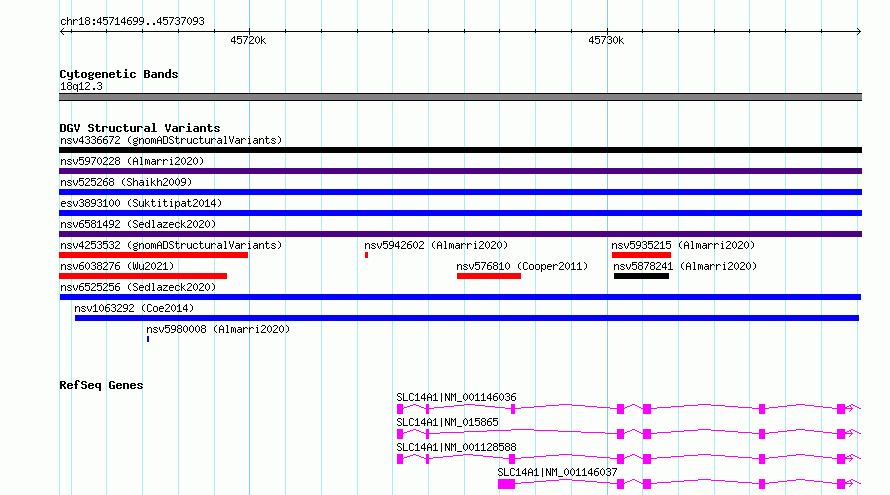Open the nsv525268 (Shaikh2009) variant
This screenshot has width=890, height=495.
[126, 182]
